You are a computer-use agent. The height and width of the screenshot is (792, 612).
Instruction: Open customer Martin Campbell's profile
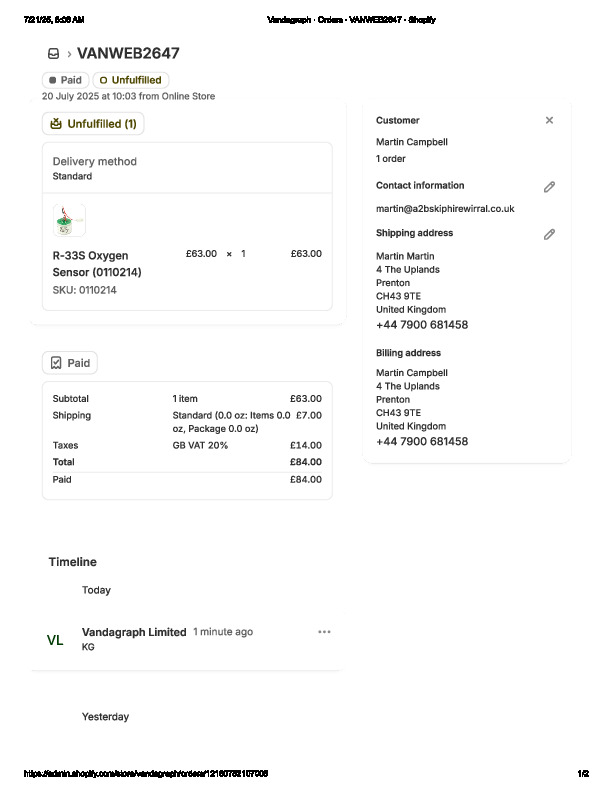tap(411, 142)
